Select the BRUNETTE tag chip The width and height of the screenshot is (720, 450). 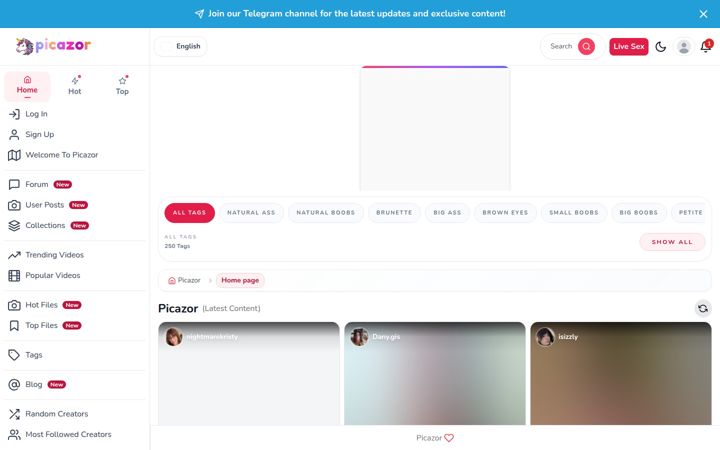pos(394,213)
